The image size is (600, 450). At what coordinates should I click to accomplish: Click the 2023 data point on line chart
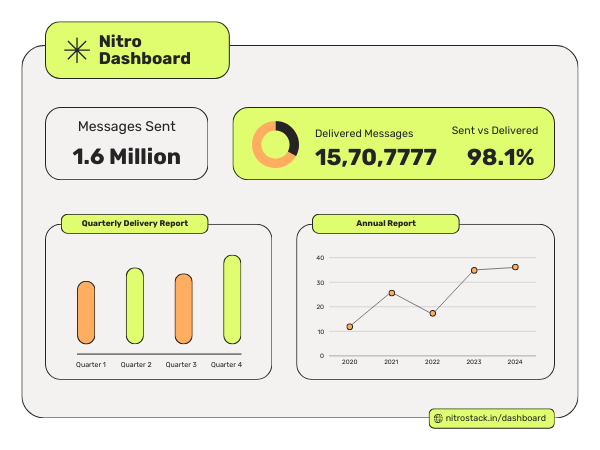pos(474,270)
